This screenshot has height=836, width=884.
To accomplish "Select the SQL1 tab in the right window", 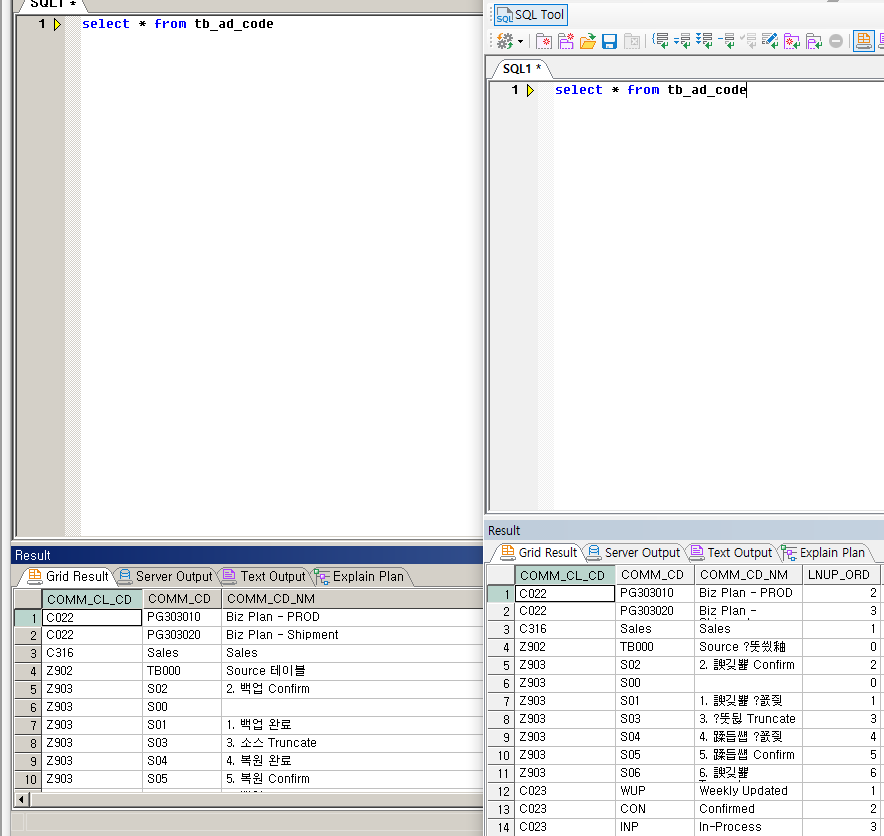I will (521, 68).
